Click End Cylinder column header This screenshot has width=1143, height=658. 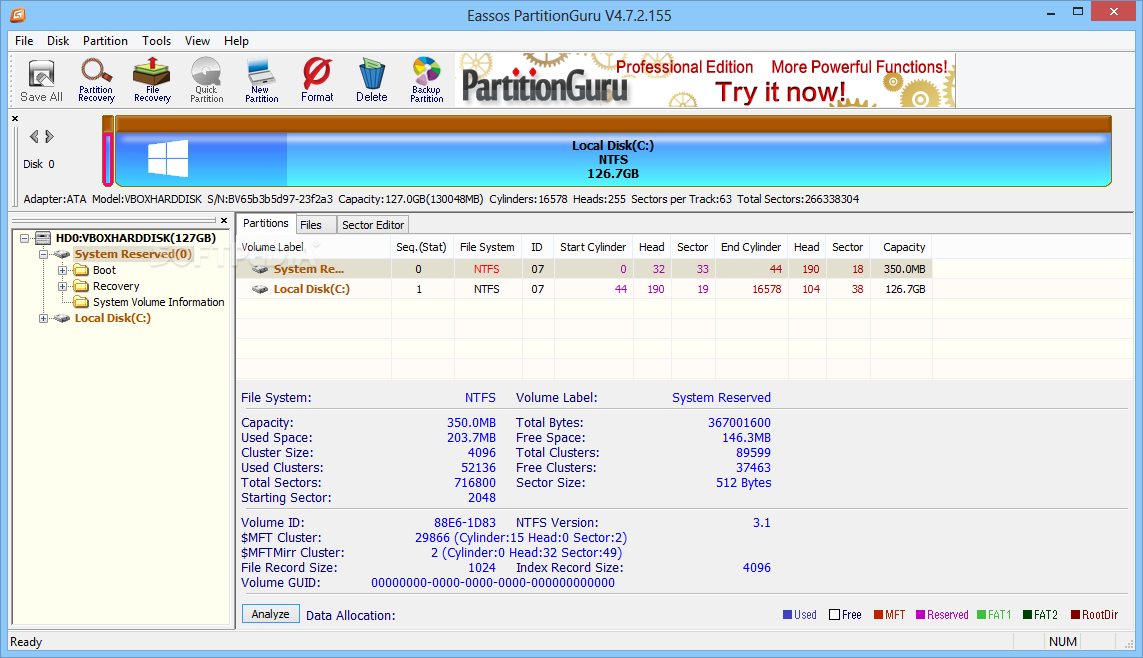pos(751,247)
